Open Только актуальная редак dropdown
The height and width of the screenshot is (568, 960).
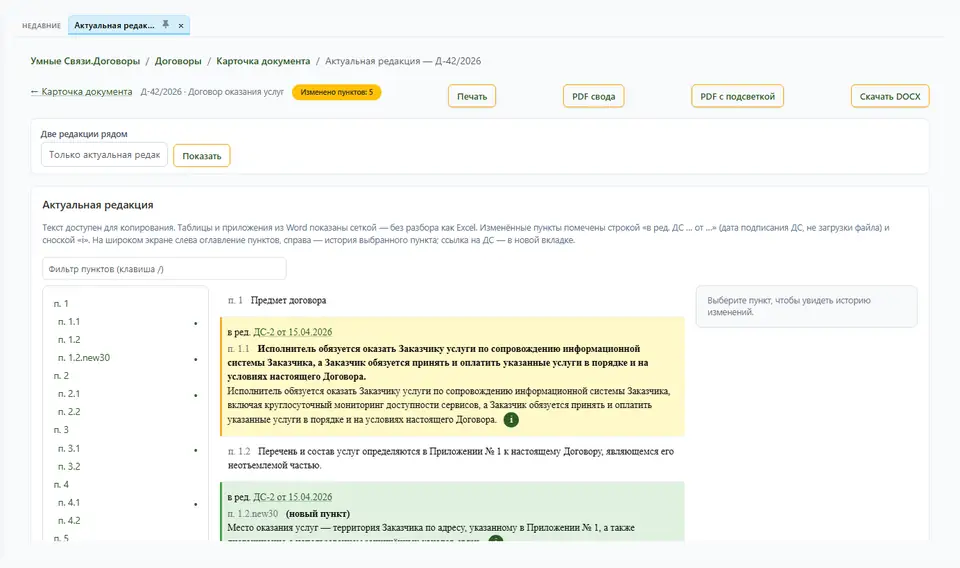(x=104, y=155)
